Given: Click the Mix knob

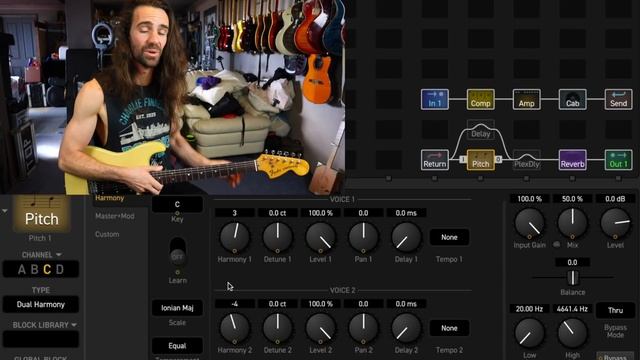Looking at the screenshot, I should [572, 223].
